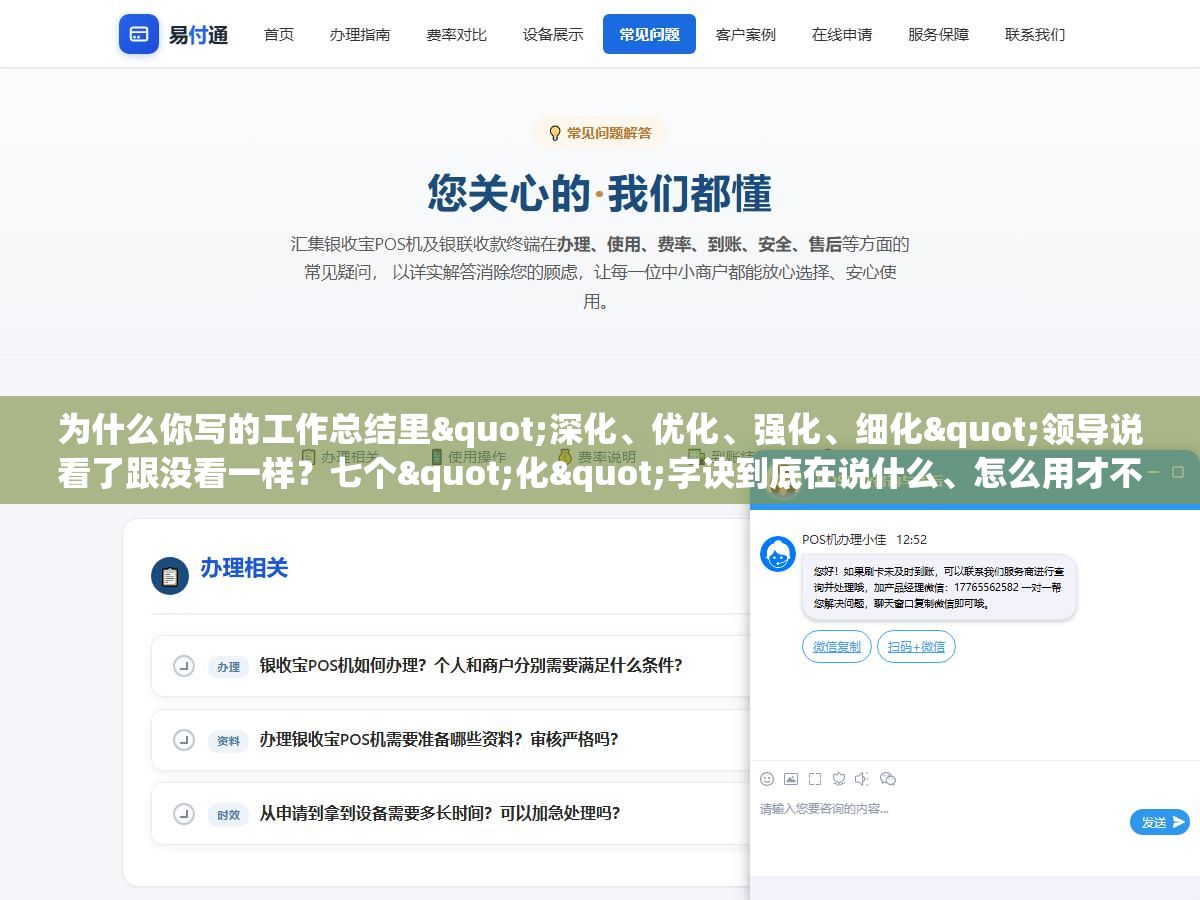Image resolution: width=1200 pixels, height=900 pixels.
Task: Open 服务保障 navigation item
Action: tap(938, 34)
